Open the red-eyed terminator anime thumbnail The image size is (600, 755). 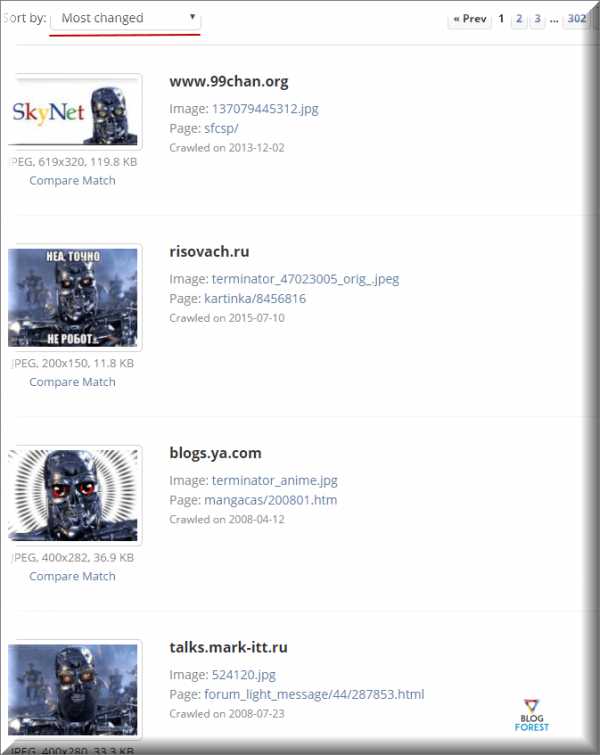(75, 495)
